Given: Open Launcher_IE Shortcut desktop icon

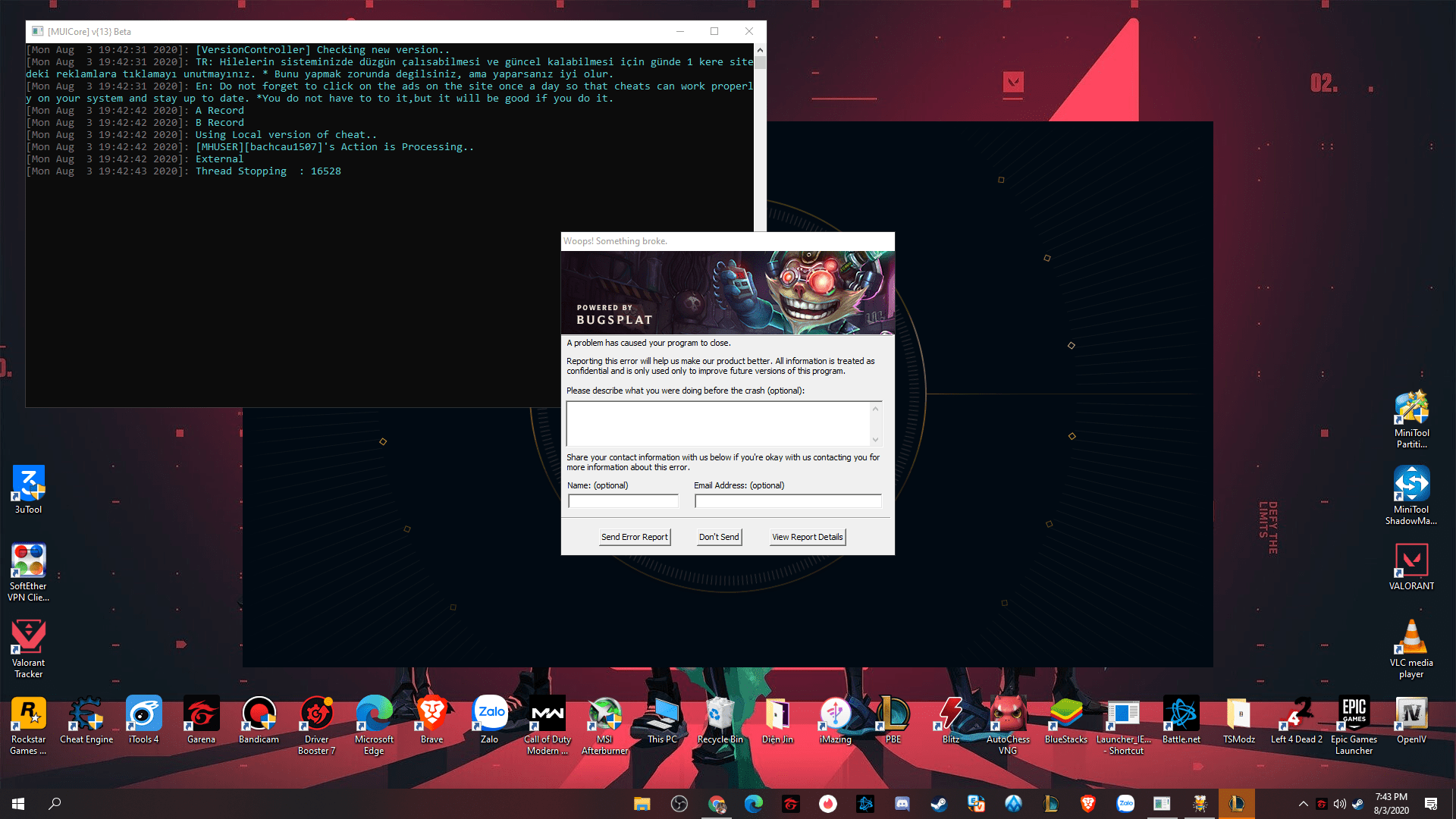Looking at the screenshot, I should (x=1123, y=726).
